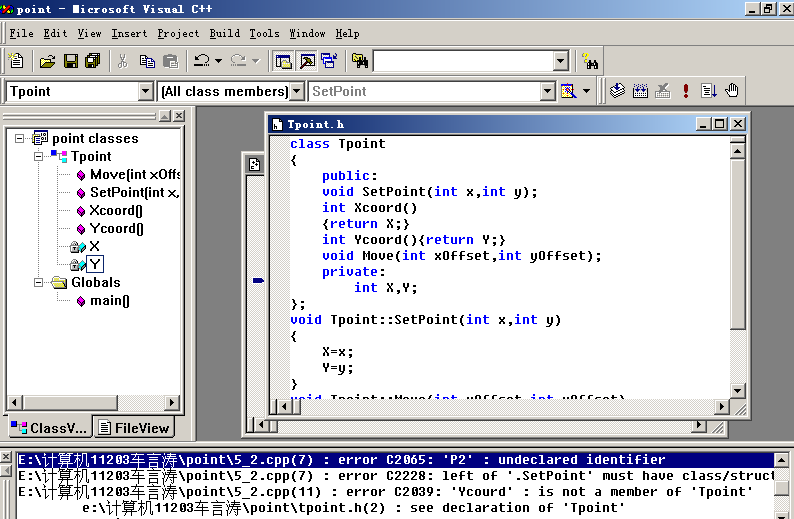This screenshot has width=794, height=519.
Task: Collapse the Tpoint class node
Action: [x=38, y=156]
